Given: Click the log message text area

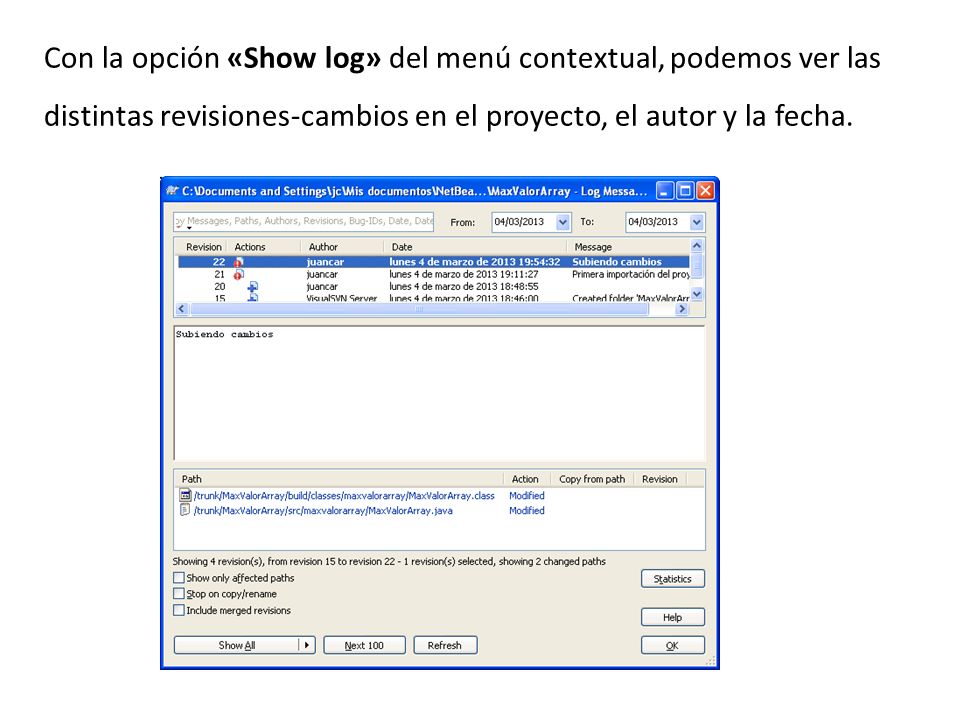Looking at the screenshot, I should point(440,393).
